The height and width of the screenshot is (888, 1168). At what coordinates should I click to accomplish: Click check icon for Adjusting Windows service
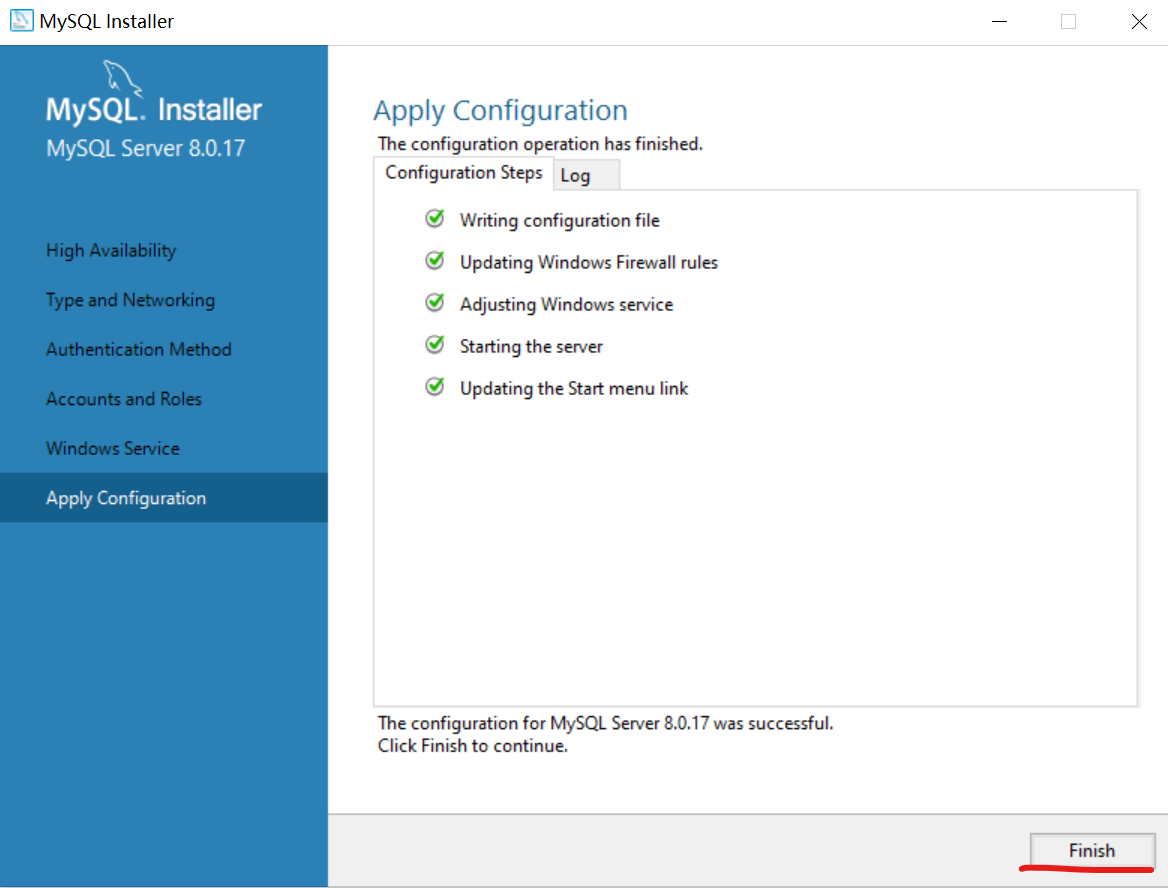(435, 302)
